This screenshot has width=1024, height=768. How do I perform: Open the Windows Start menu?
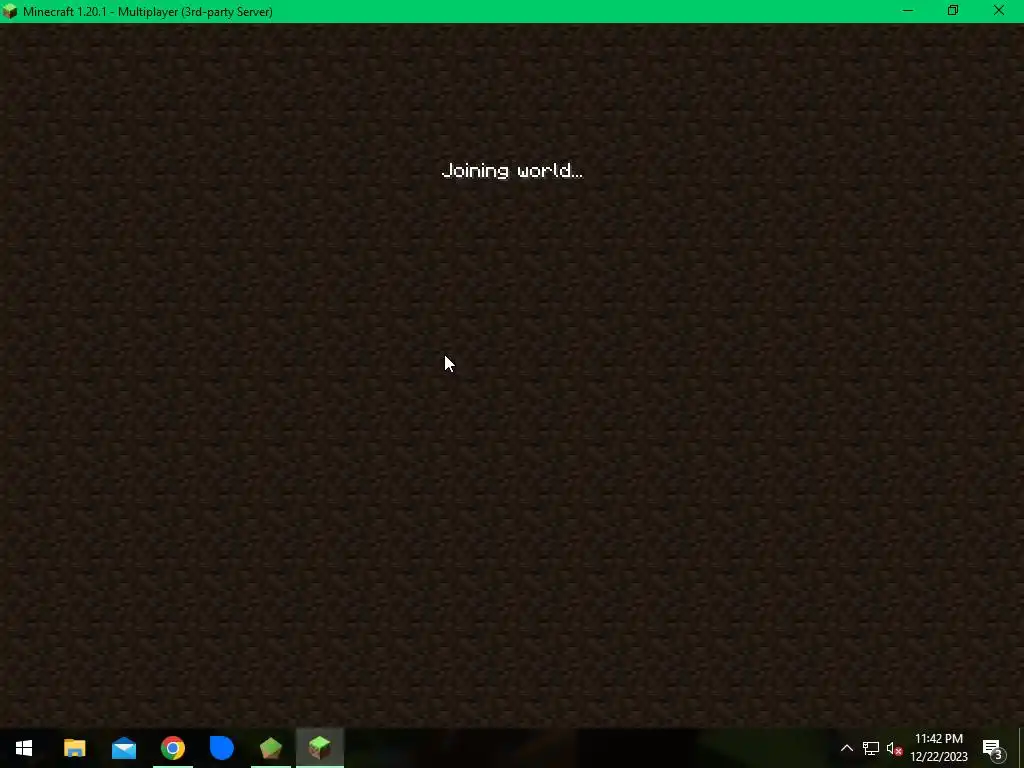24,748
